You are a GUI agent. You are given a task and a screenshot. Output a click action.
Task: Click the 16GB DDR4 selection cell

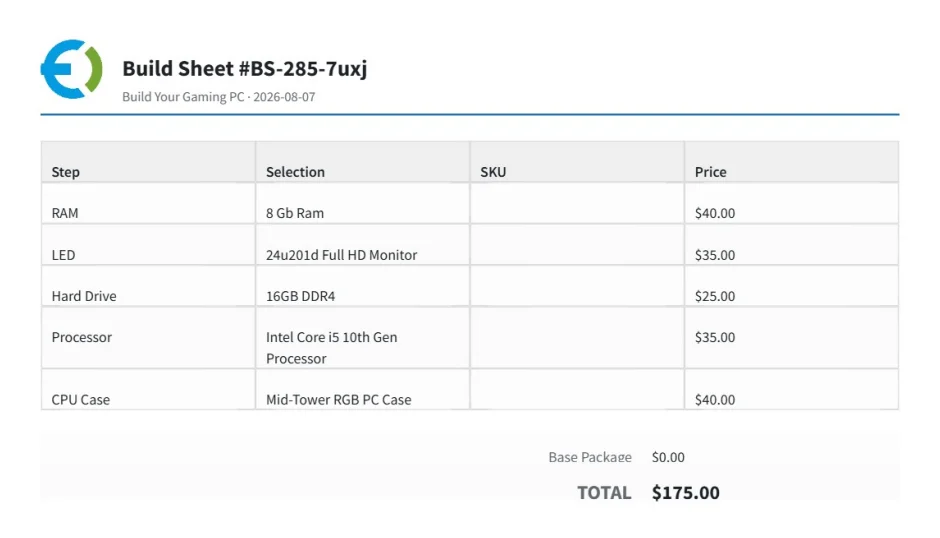[x=363, y=286]
